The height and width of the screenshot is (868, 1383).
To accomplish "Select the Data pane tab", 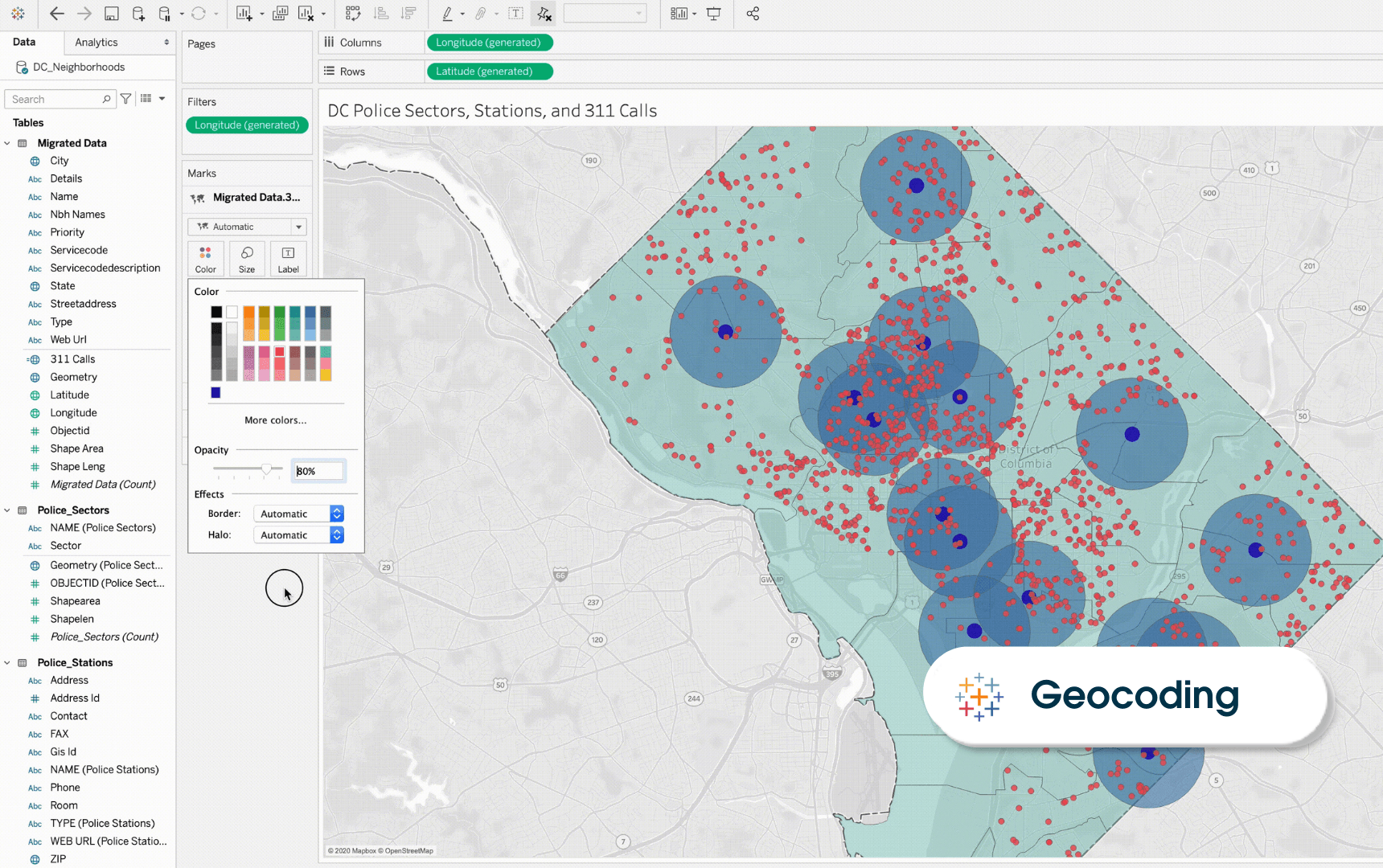I will click(24, 43).
